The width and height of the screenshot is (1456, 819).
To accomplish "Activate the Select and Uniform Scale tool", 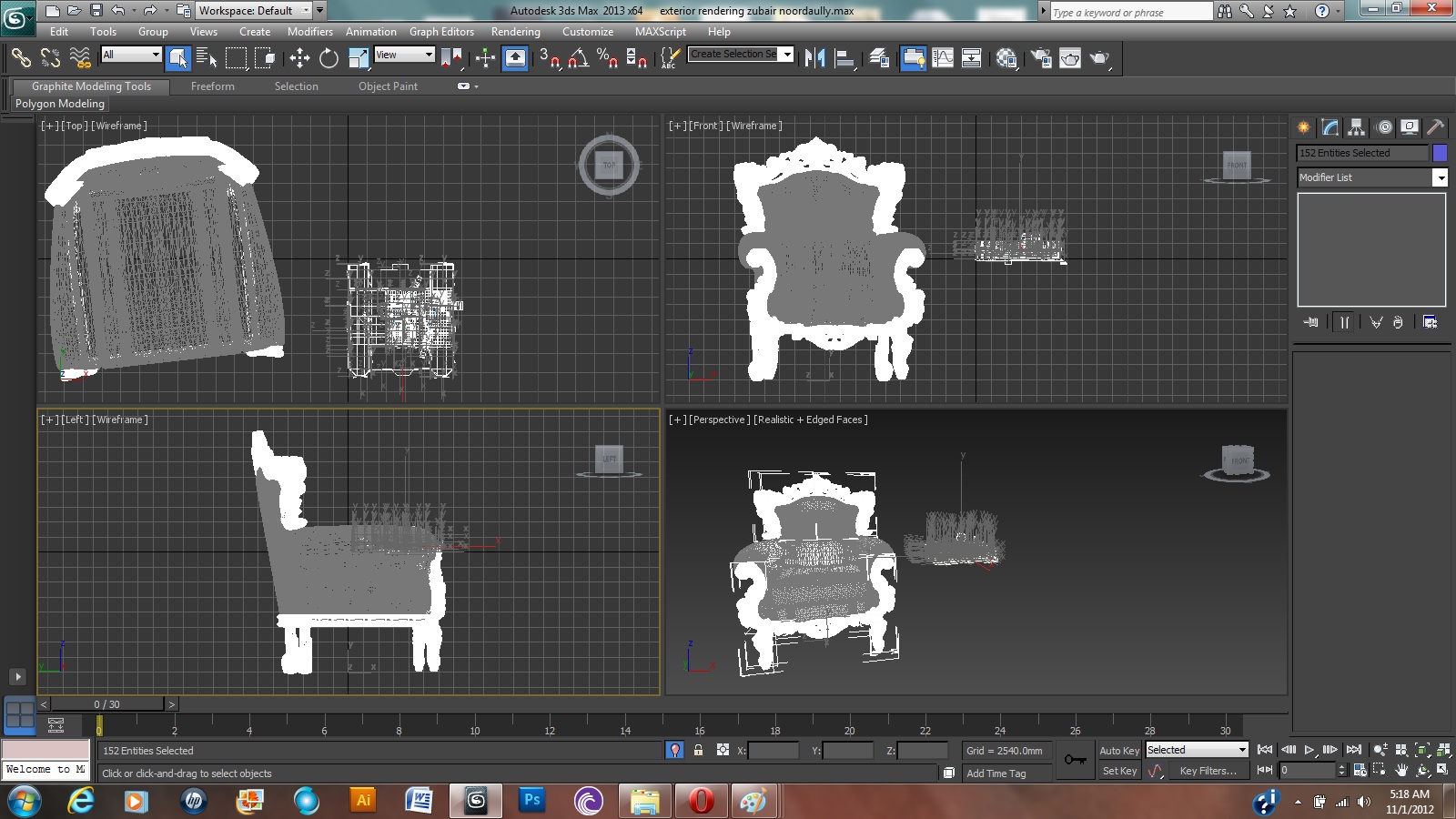I will coord(359,58).
